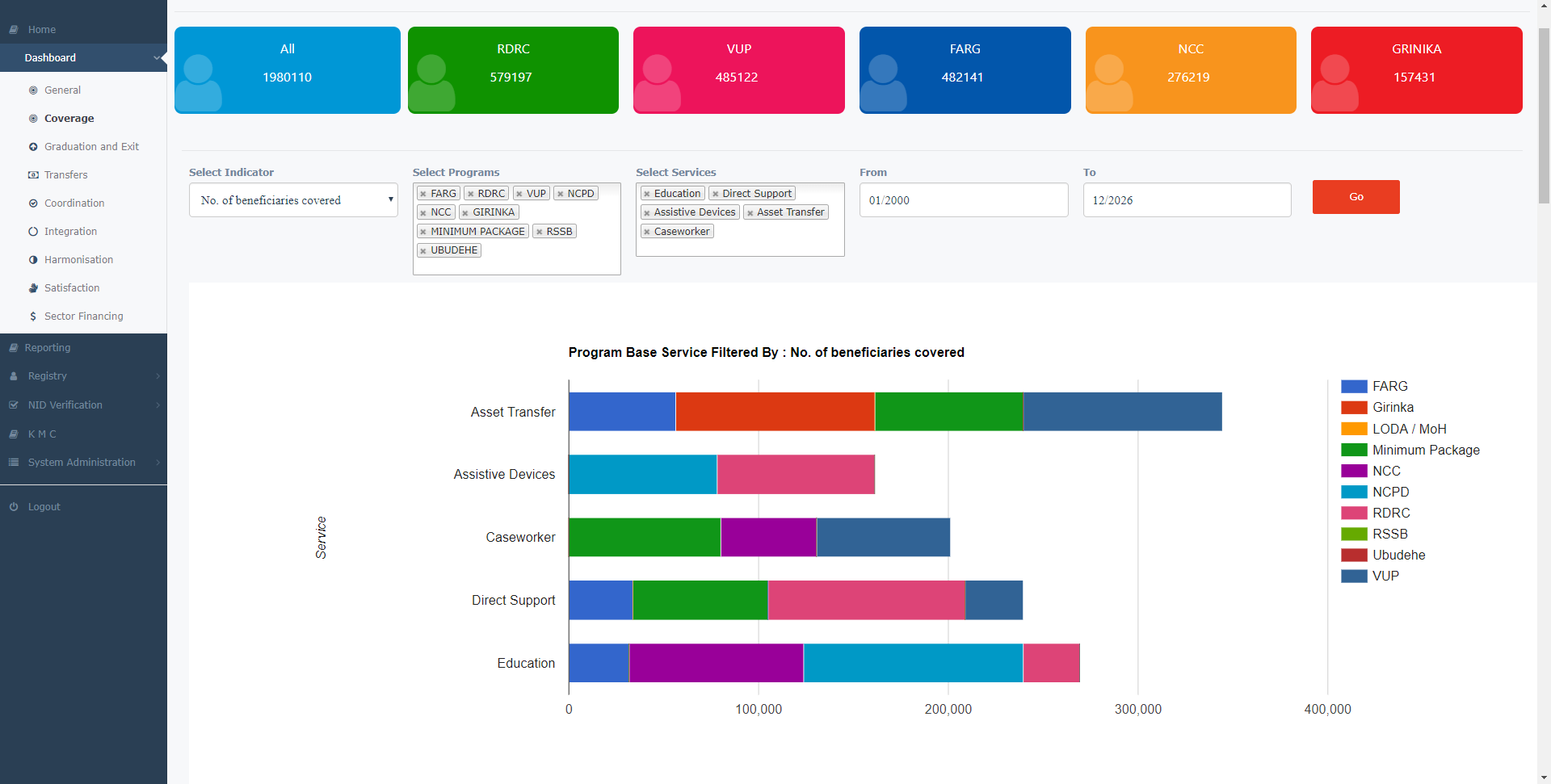Click the Satisfaction icon in sidebar
Viewport: 1551px width, 784px height.
coord(33,288)
